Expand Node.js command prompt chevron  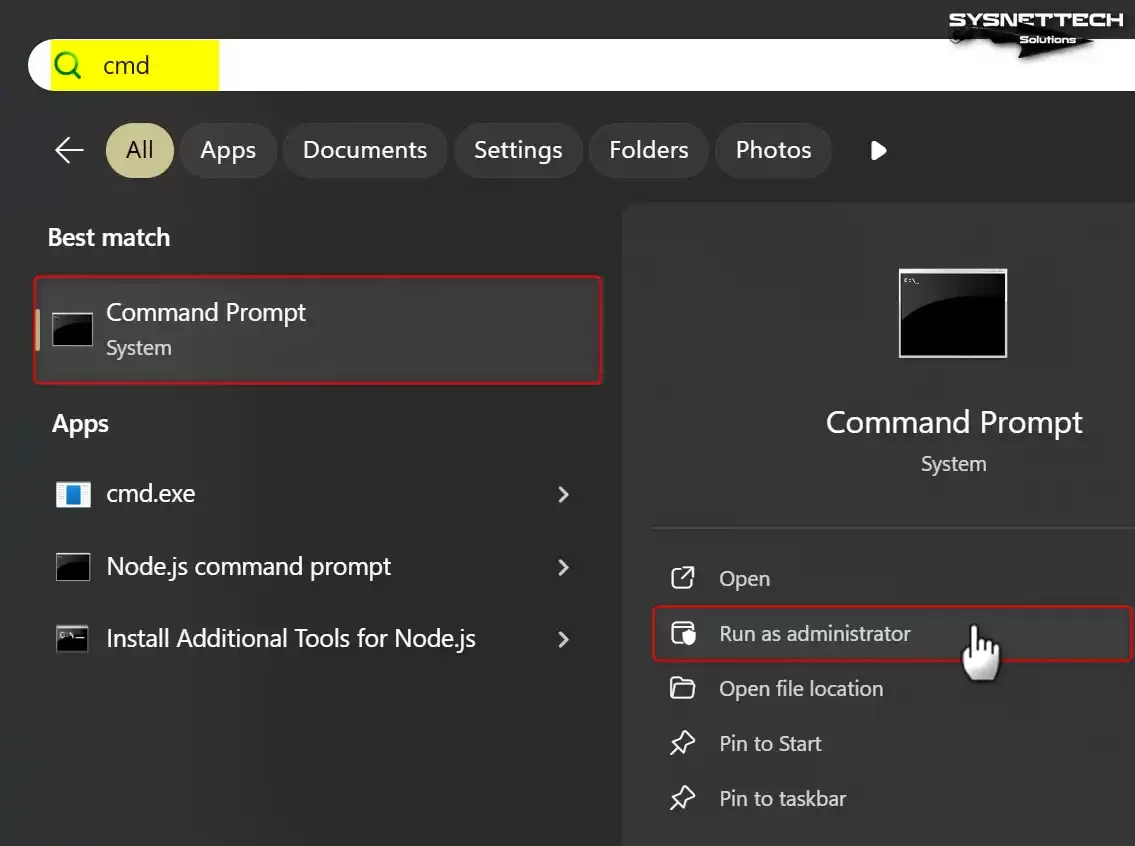[x=563, y=567]
